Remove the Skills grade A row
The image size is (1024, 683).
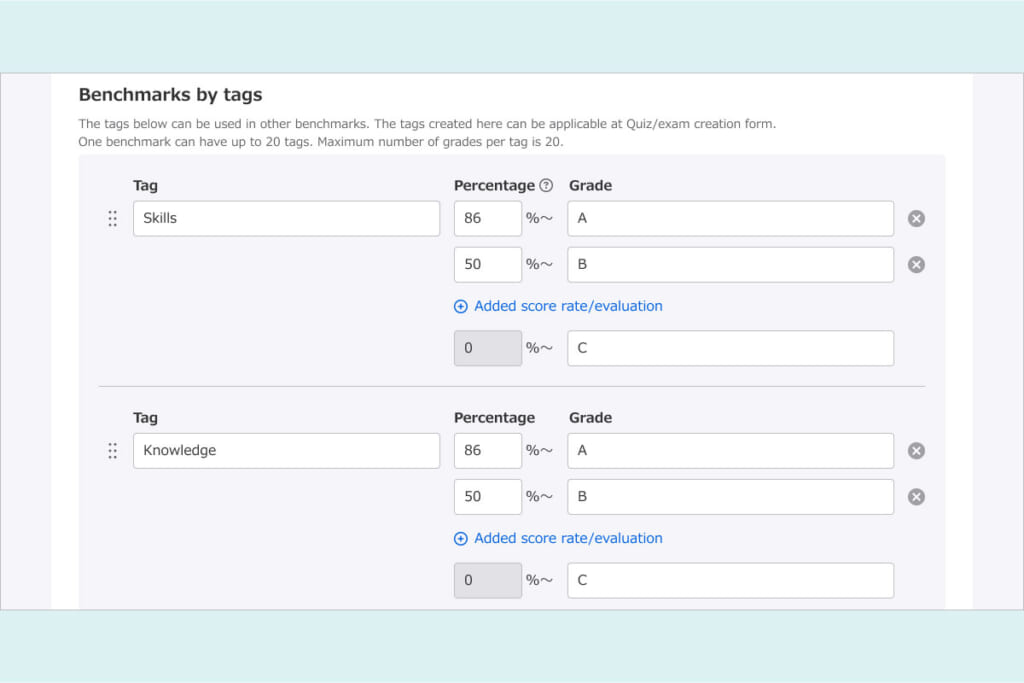point(916,219)
